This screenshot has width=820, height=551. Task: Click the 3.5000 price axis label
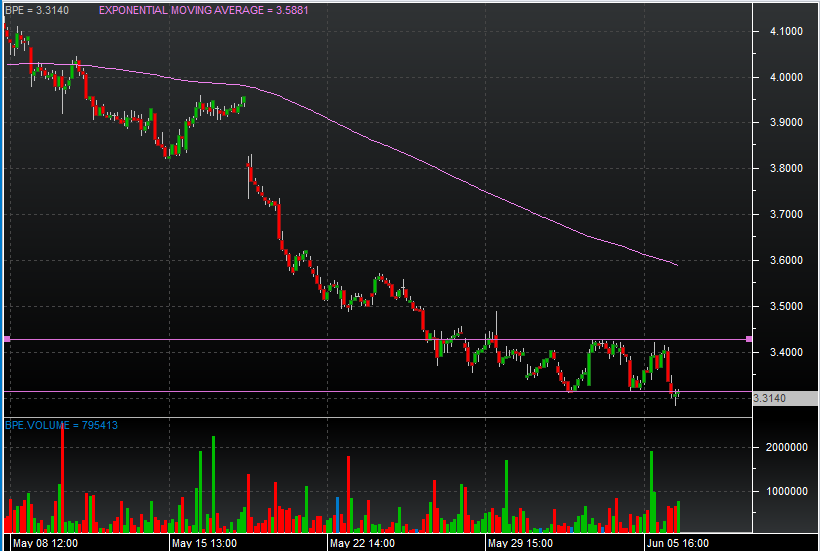click(786, 306)
